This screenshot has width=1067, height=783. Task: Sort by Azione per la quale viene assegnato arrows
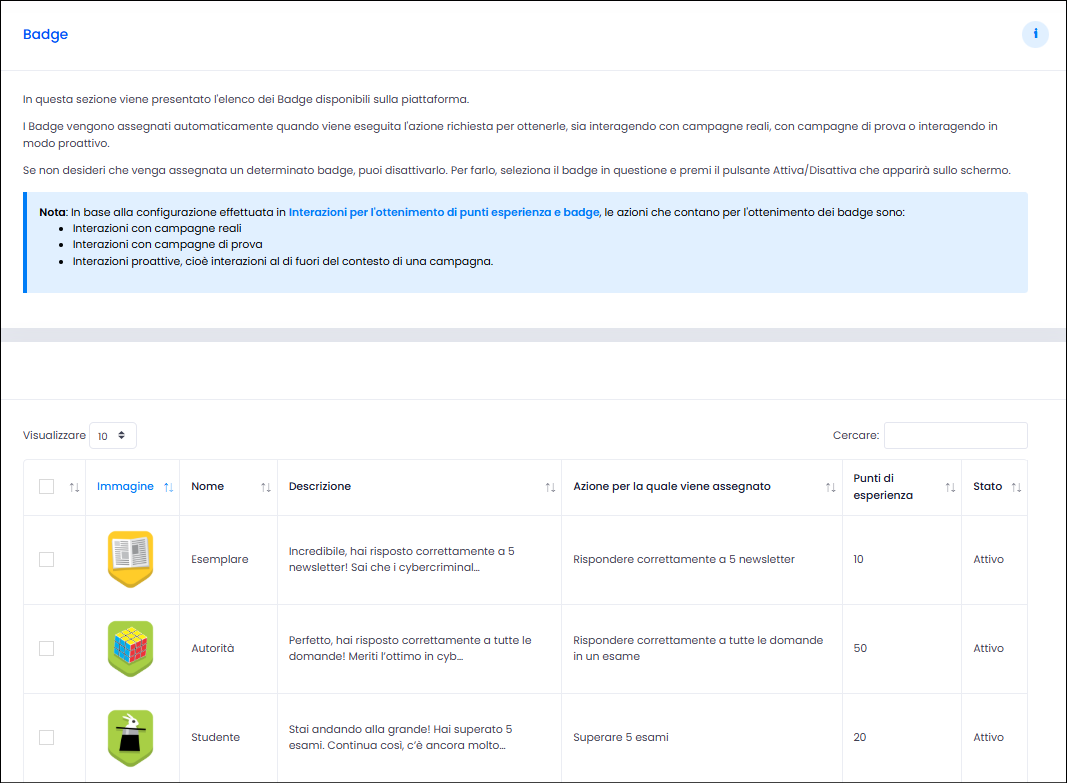click(831, 487)
